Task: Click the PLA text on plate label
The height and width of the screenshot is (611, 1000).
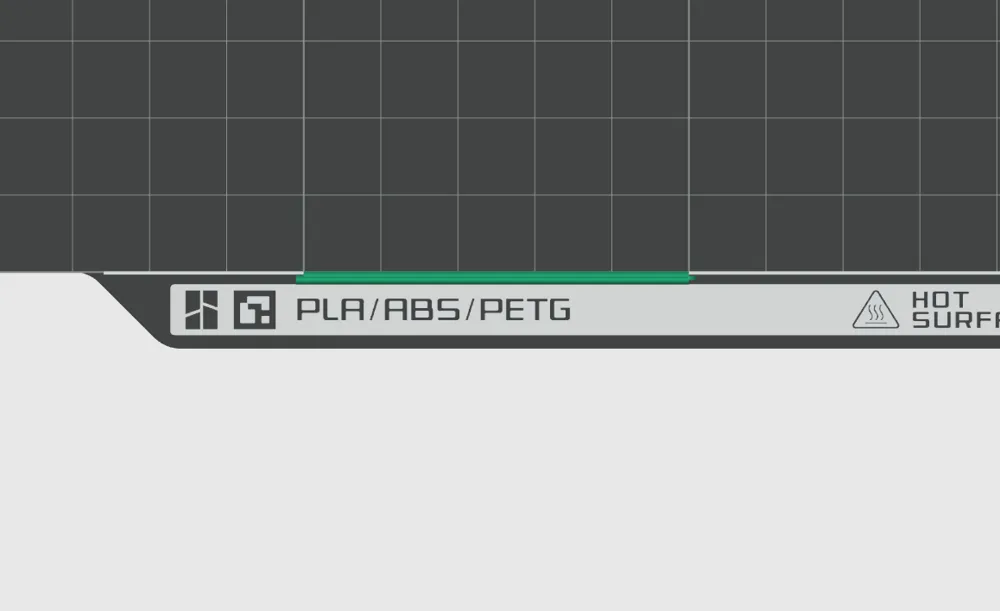Action: pyautogui.click(x=330, y=310)
